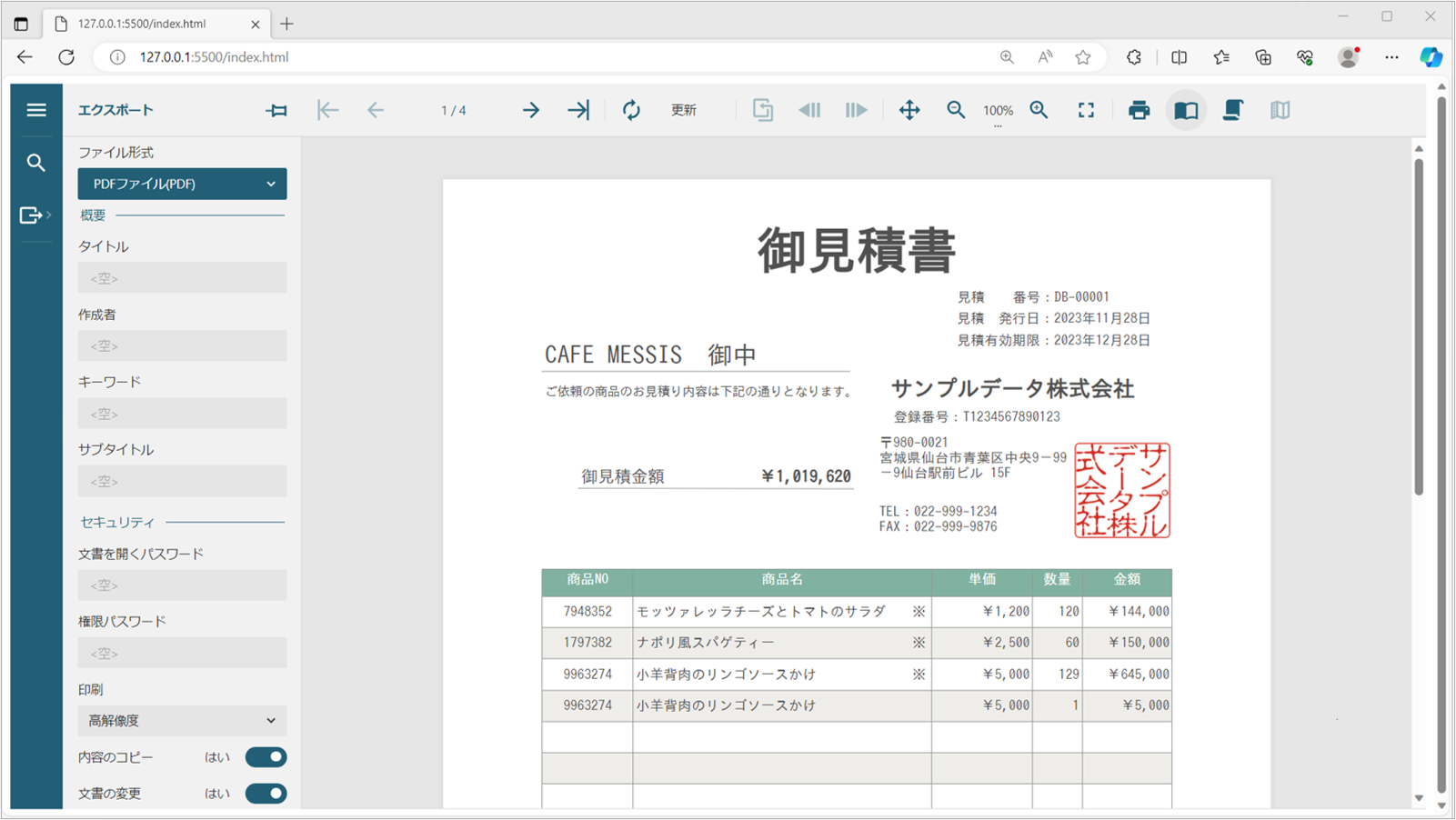Click the 更新 button
The width and height of the screenshot is (1456, 820).
684,110
